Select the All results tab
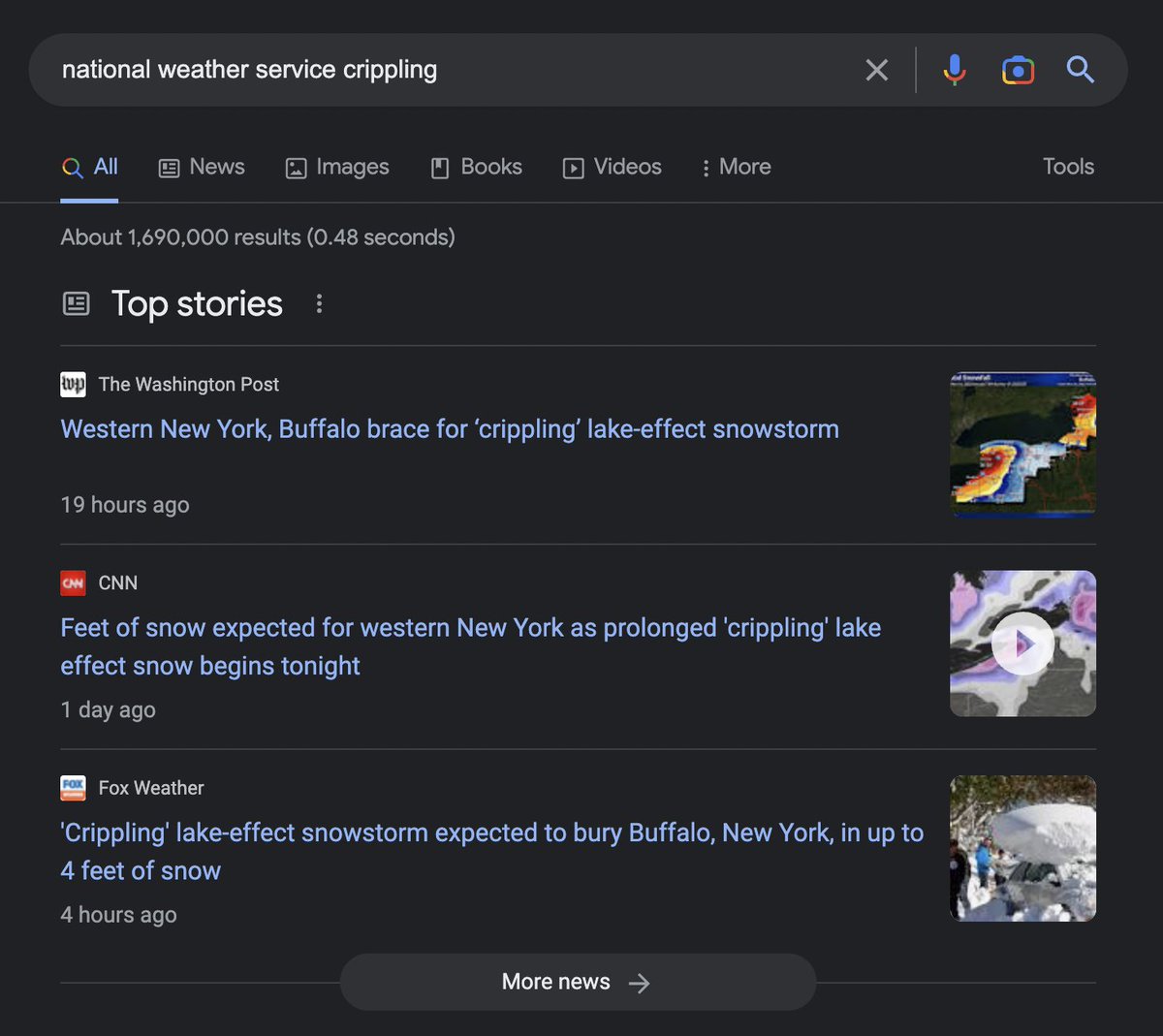 [x=89, y=167]
